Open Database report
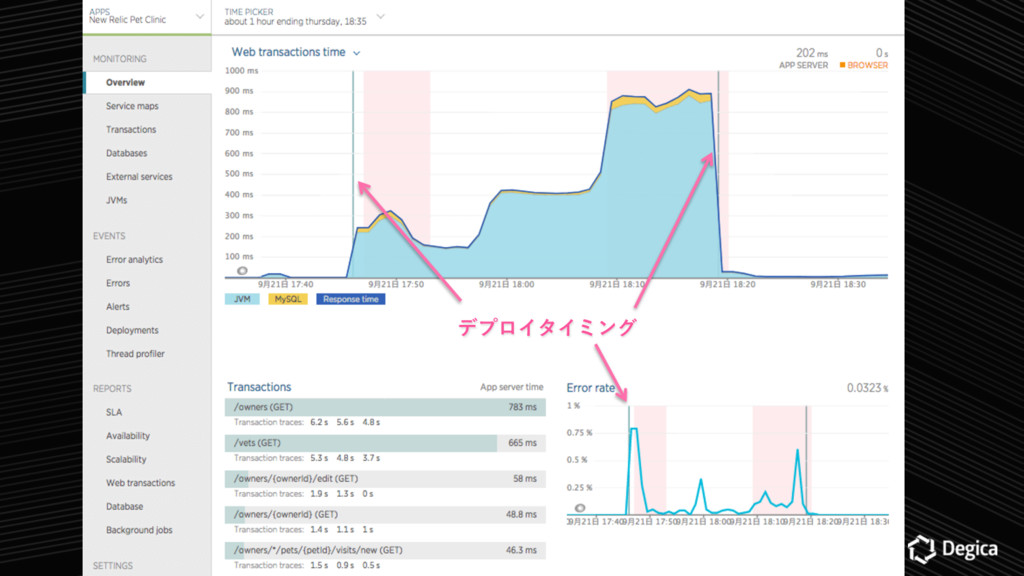The image size is (1024, 576). [124, 506]
